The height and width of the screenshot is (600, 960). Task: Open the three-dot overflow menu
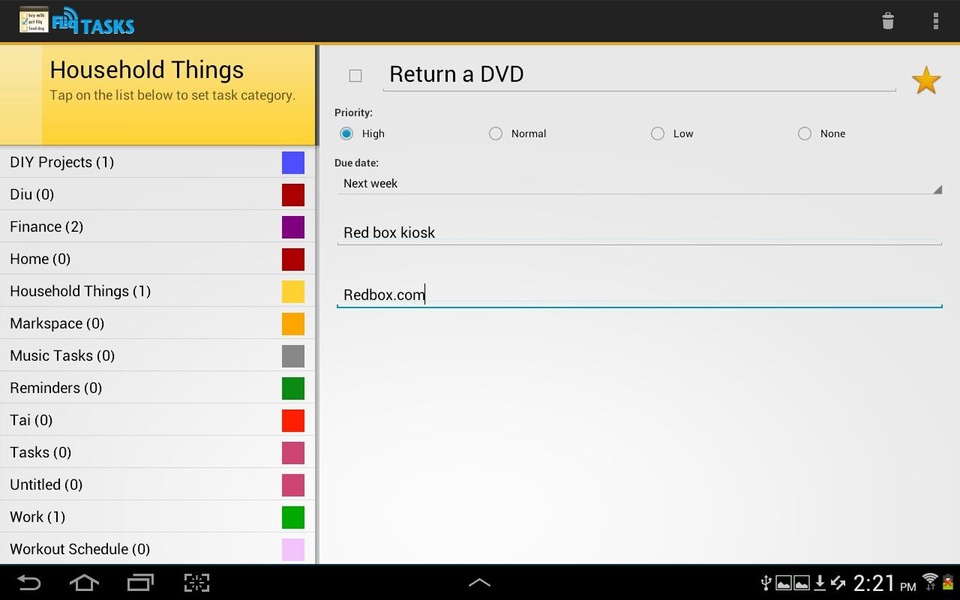[x=936, y=21]
